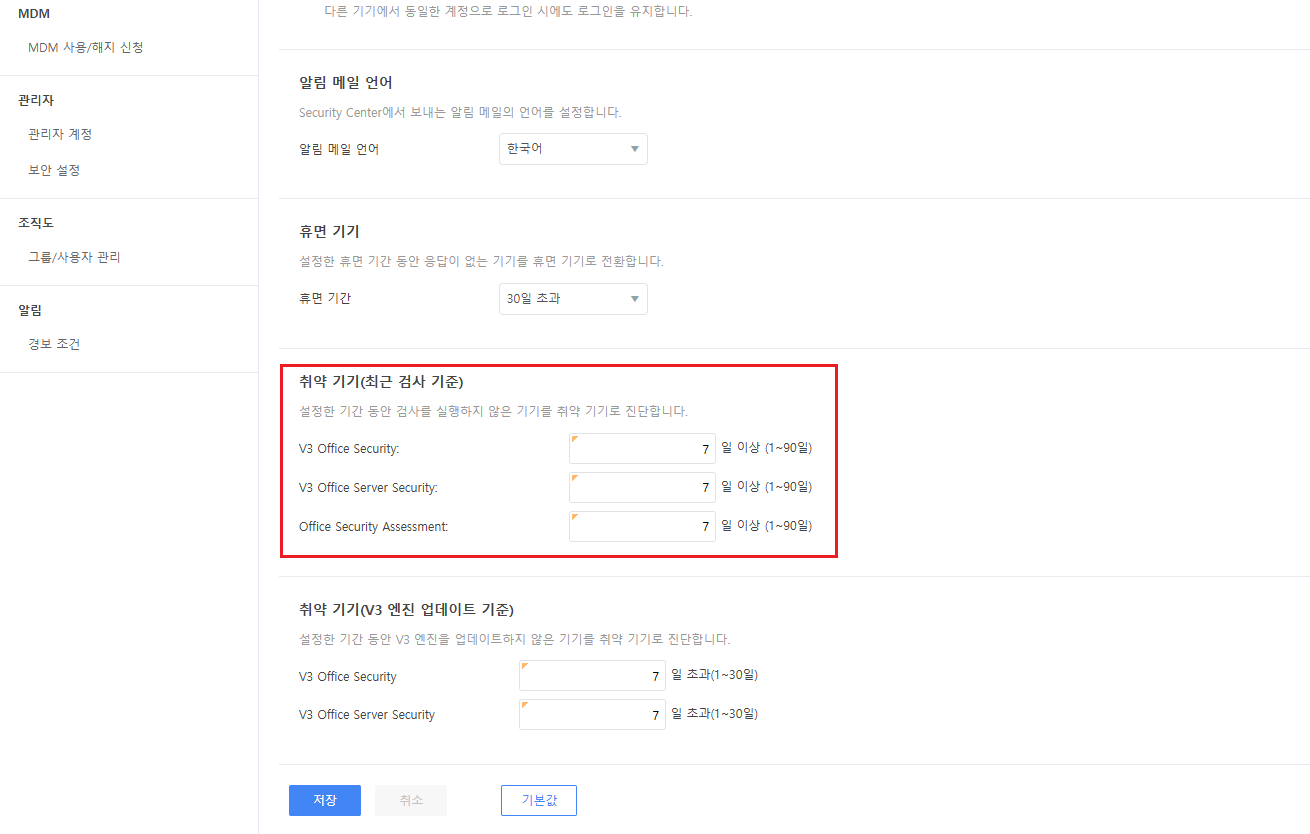Click the 취소 button
Viewport: 1310px width, 834px height.
(411, 801)
